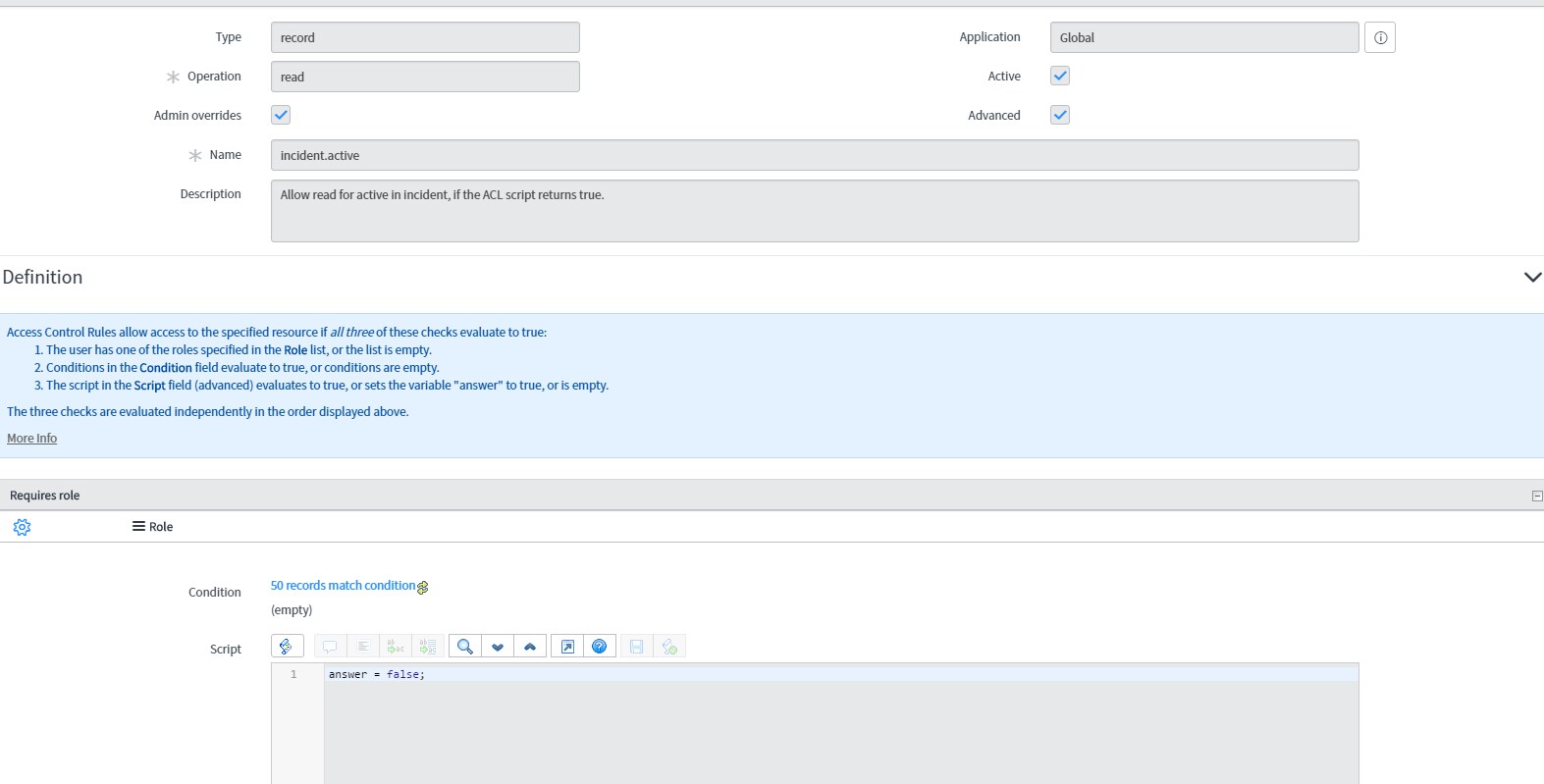Click the find previous up-arrow icon

tap(530, 647)
